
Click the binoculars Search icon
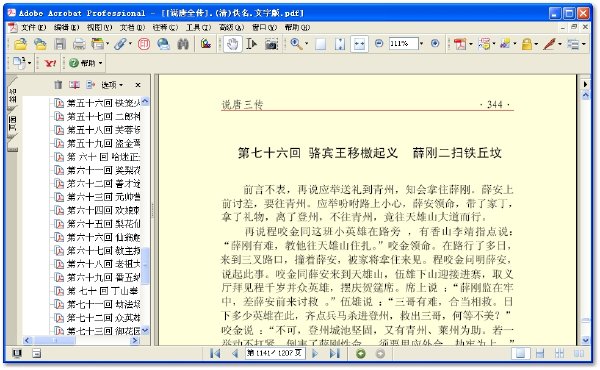coord(183,44)
